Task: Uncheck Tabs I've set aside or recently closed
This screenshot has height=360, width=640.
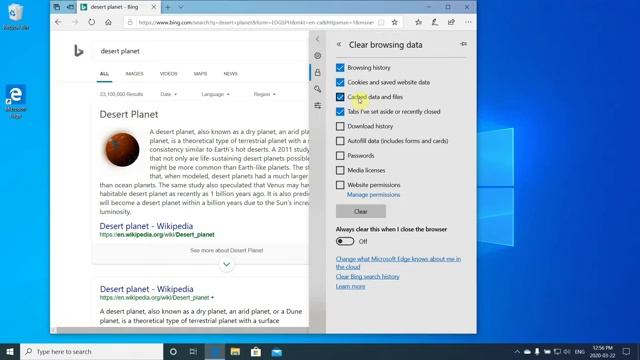Action: tap(340, 112)
